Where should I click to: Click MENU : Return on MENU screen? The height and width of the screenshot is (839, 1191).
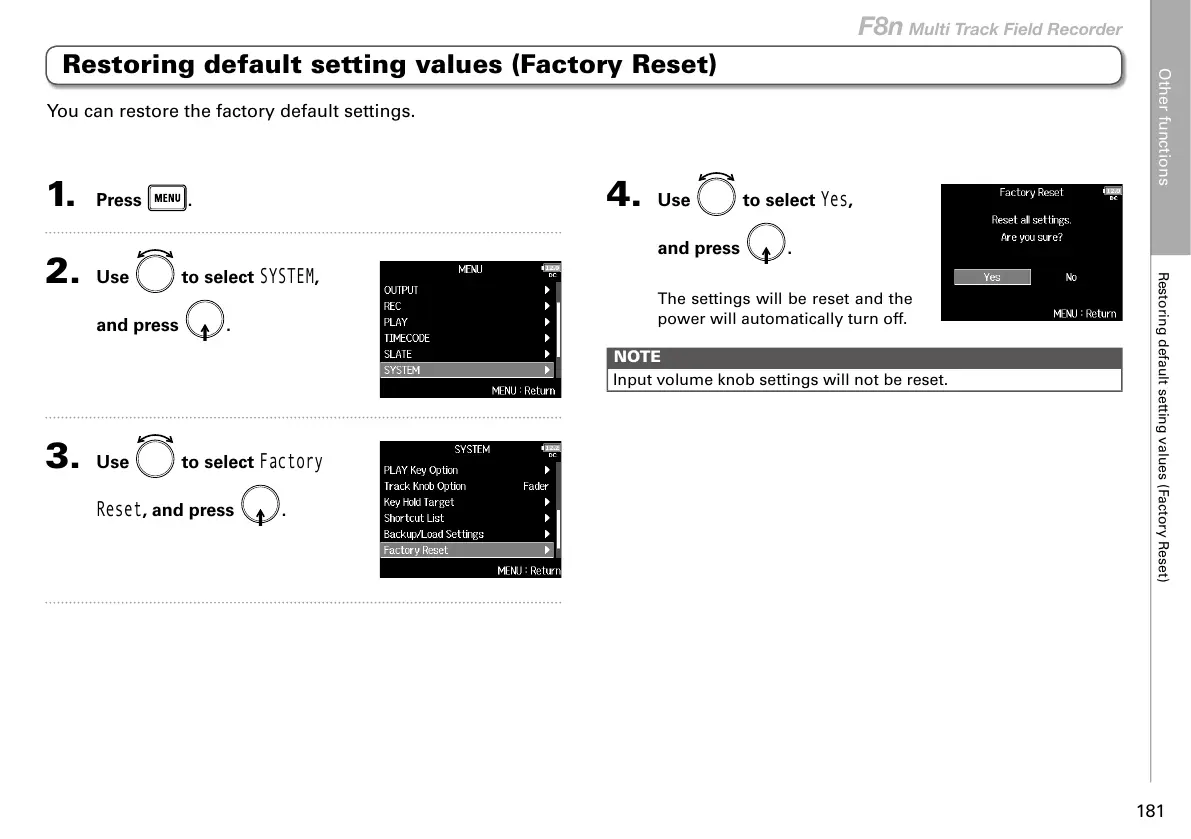[x=523, y=390]
